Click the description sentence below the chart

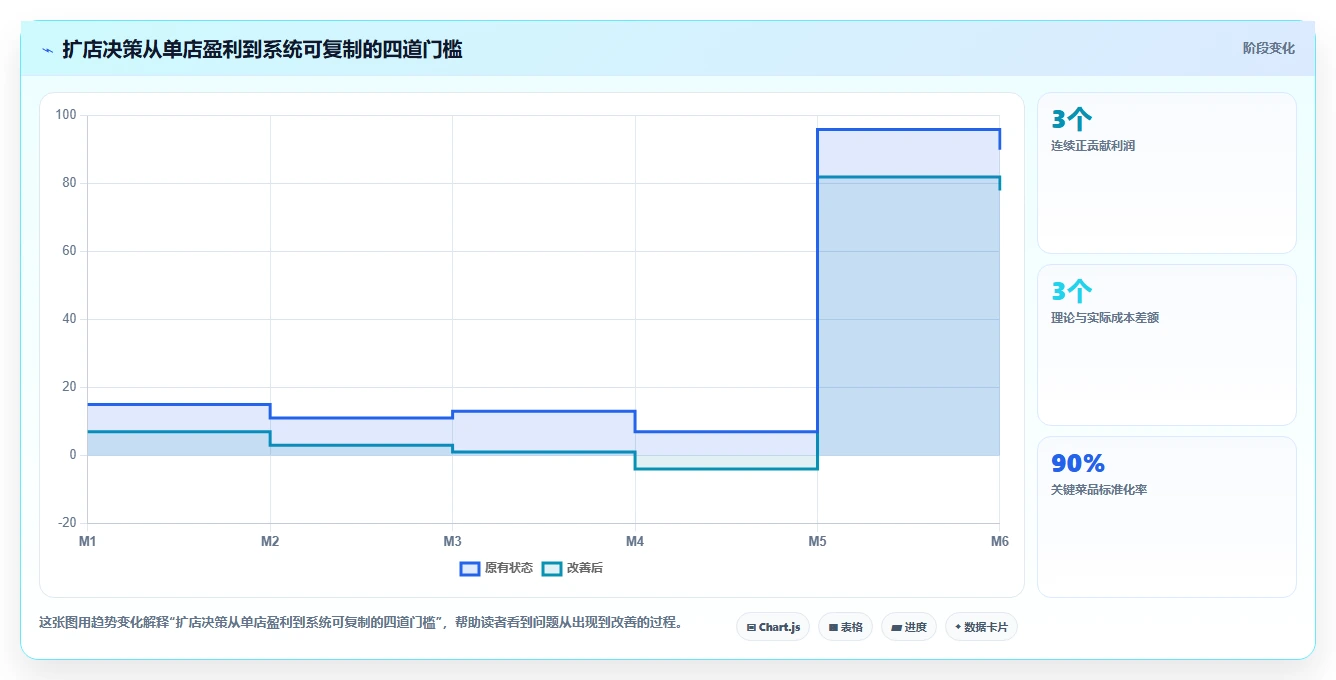pyautogui.click(x=365, y=622)
